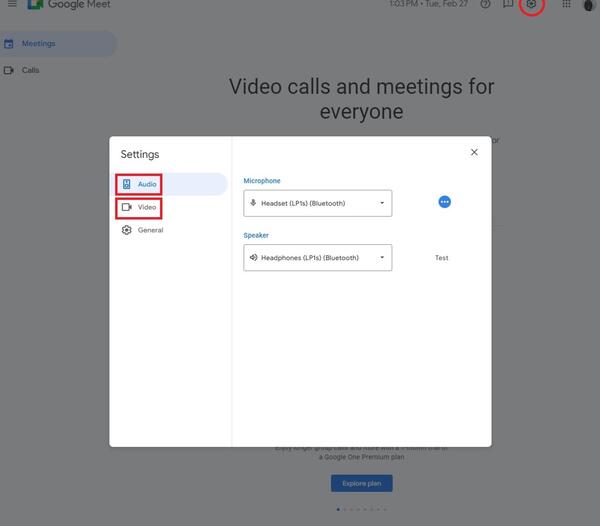This screenshot has height=526, width=600.
Task: Click the speaker icon inside dropdown
Action: (253, 257)
